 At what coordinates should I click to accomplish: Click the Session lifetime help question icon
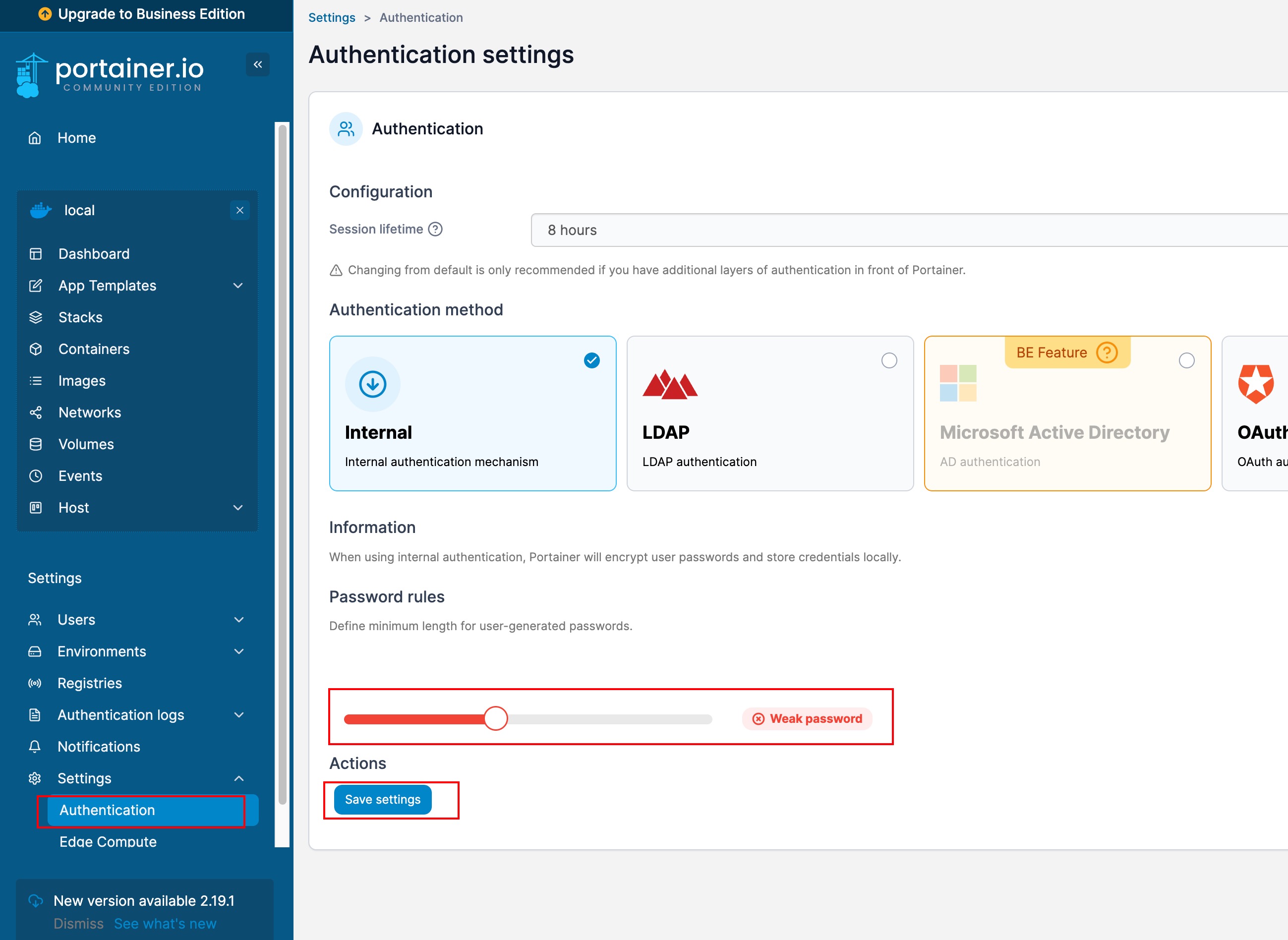point(435,229)
